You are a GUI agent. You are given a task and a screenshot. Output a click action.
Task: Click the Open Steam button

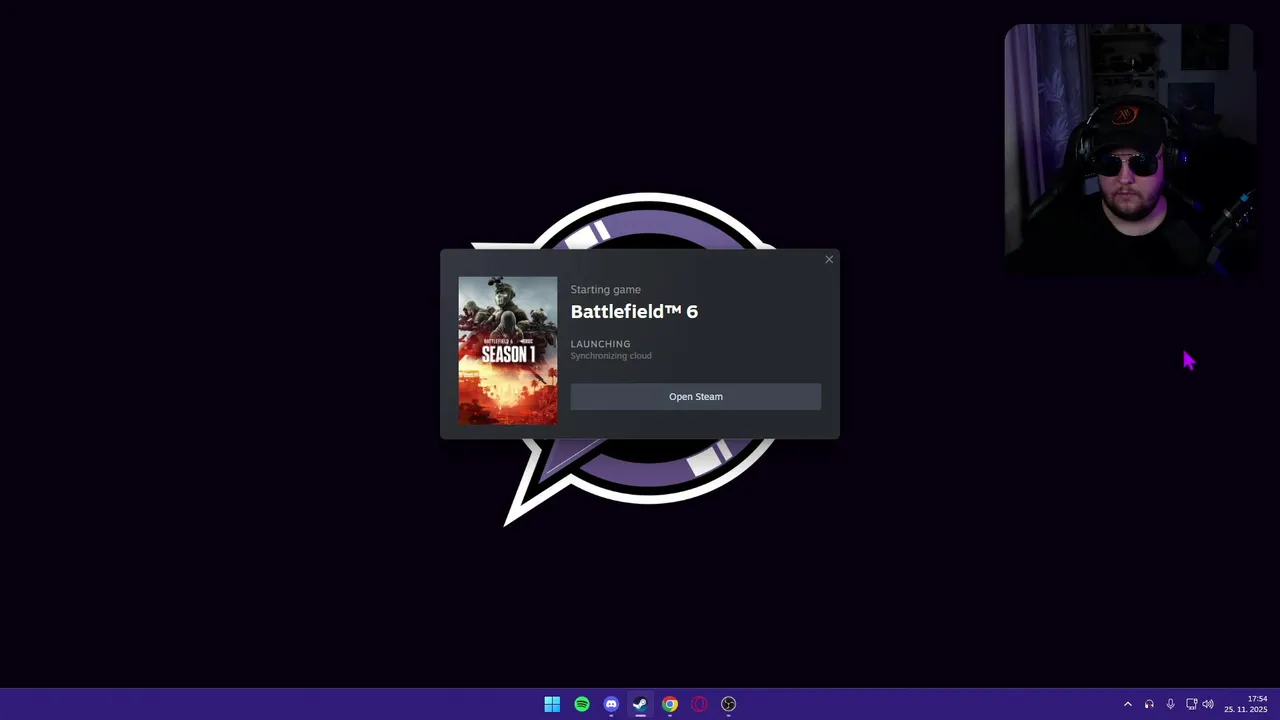[695, 397]
